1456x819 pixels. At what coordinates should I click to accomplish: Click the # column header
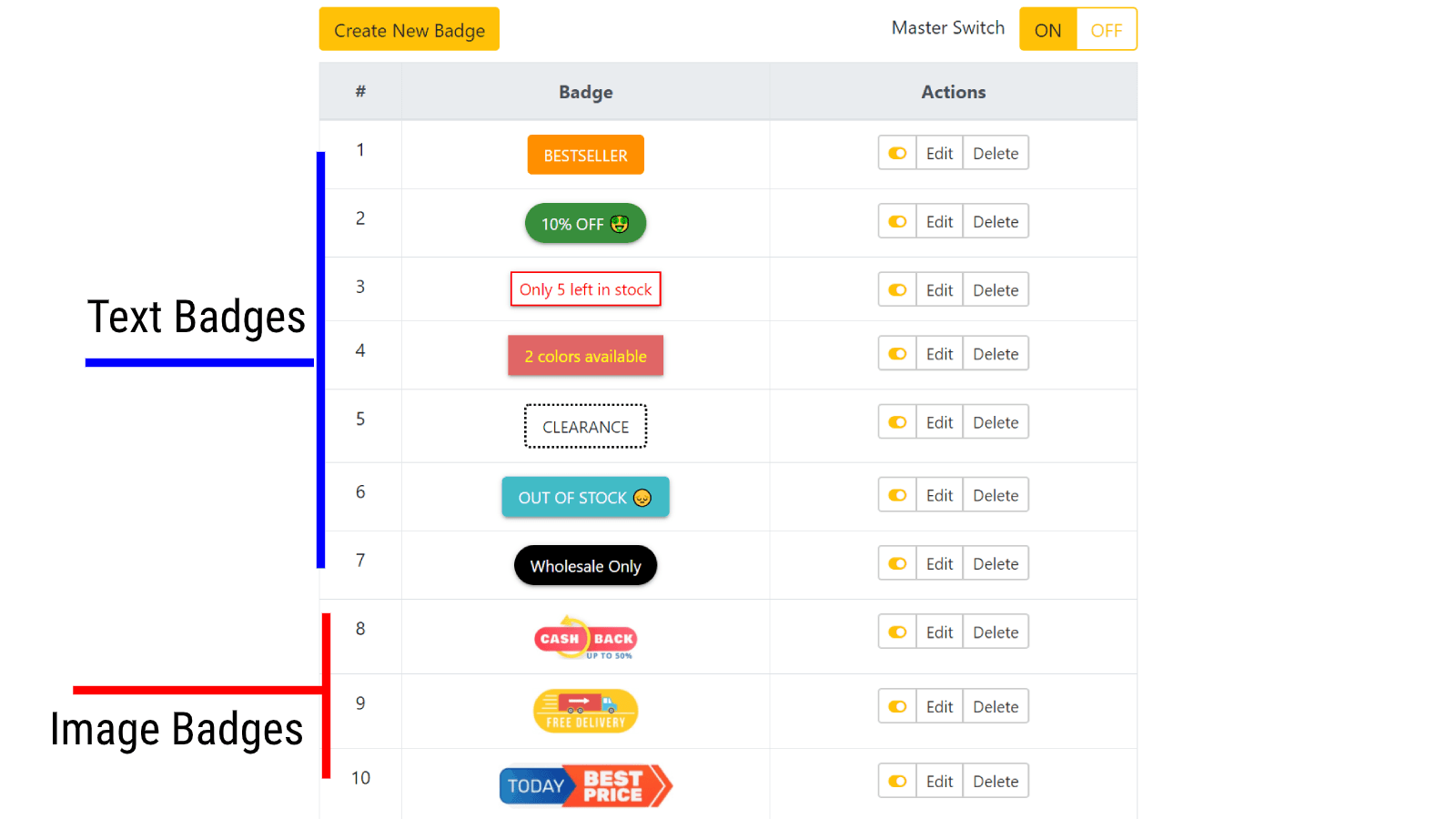point(361,91)
